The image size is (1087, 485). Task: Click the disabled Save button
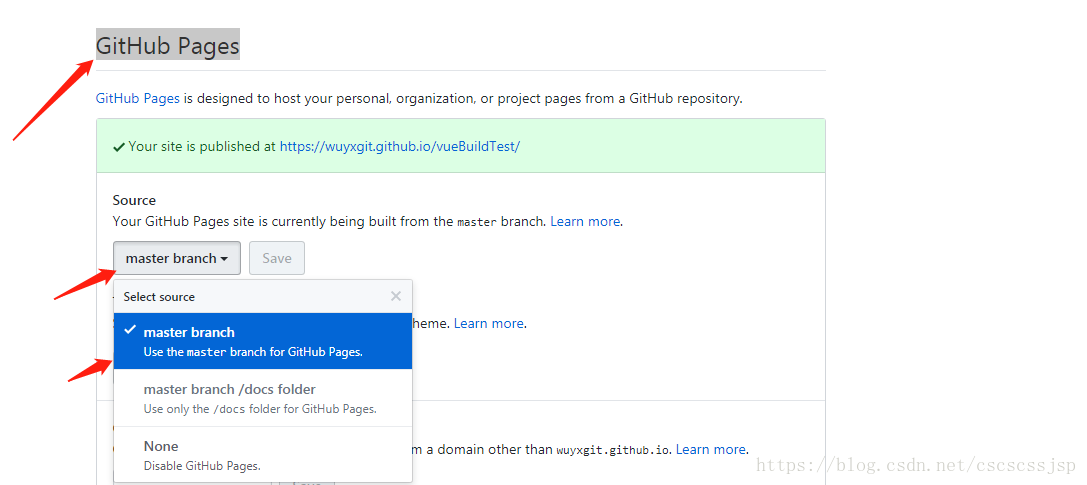(x=277, y=258)
